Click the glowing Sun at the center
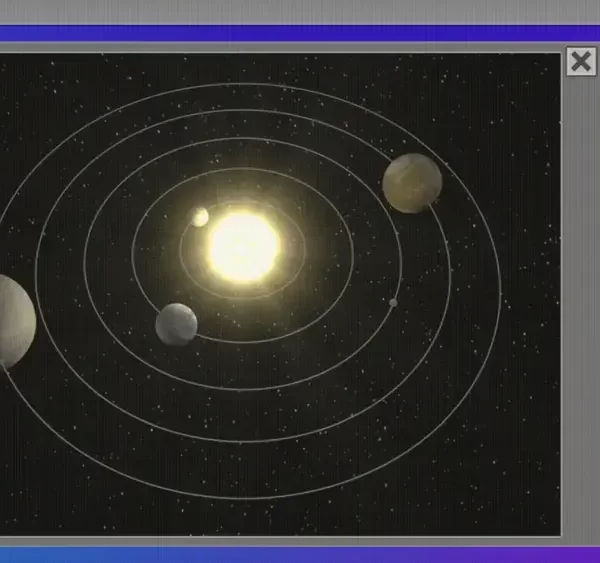Image resolution: width=600 pixels, height=563 pixels. pyautogui.click(x=243, y=246)
